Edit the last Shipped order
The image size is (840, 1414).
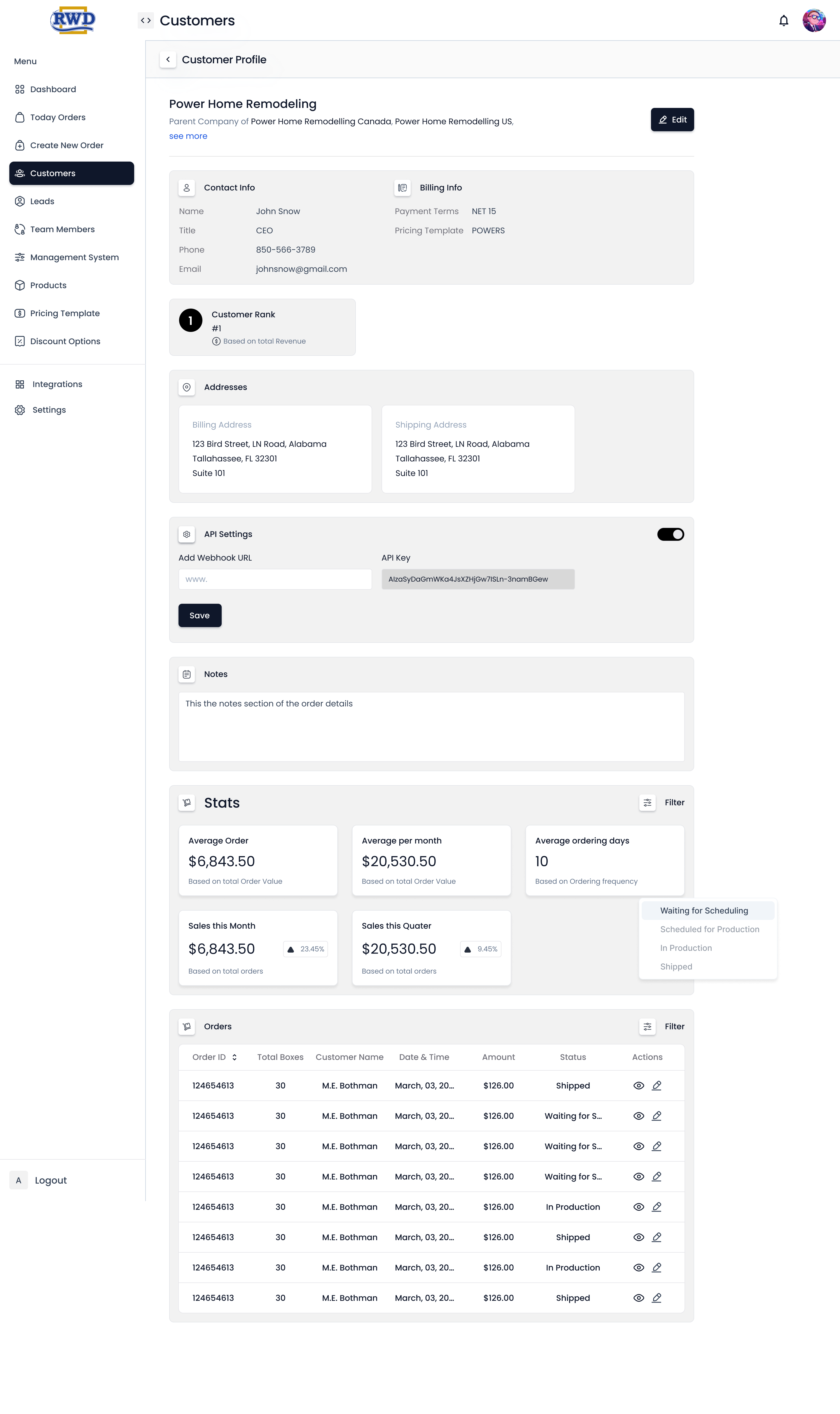tap(657, 1298)
